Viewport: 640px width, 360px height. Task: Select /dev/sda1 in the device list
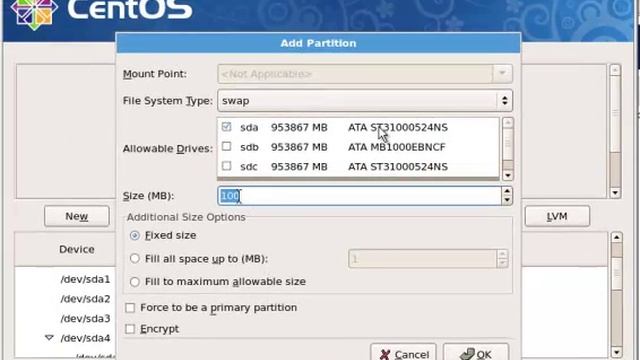[85, 279]
